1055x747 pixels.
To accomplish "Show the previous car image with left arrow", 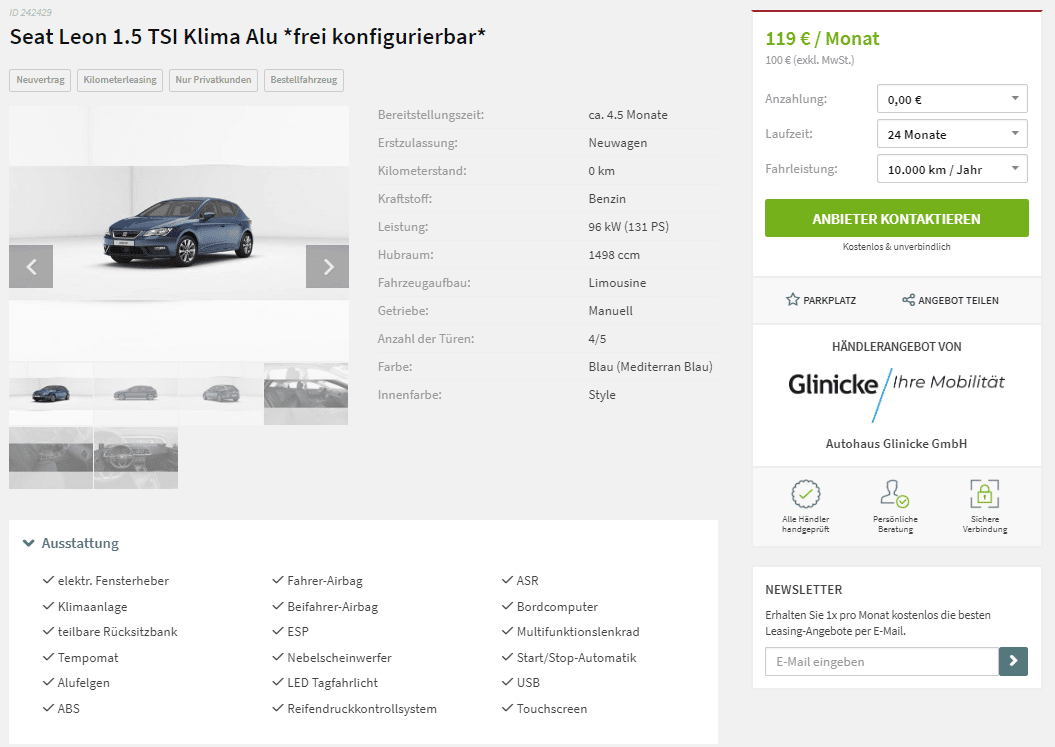I will point(31,266).
